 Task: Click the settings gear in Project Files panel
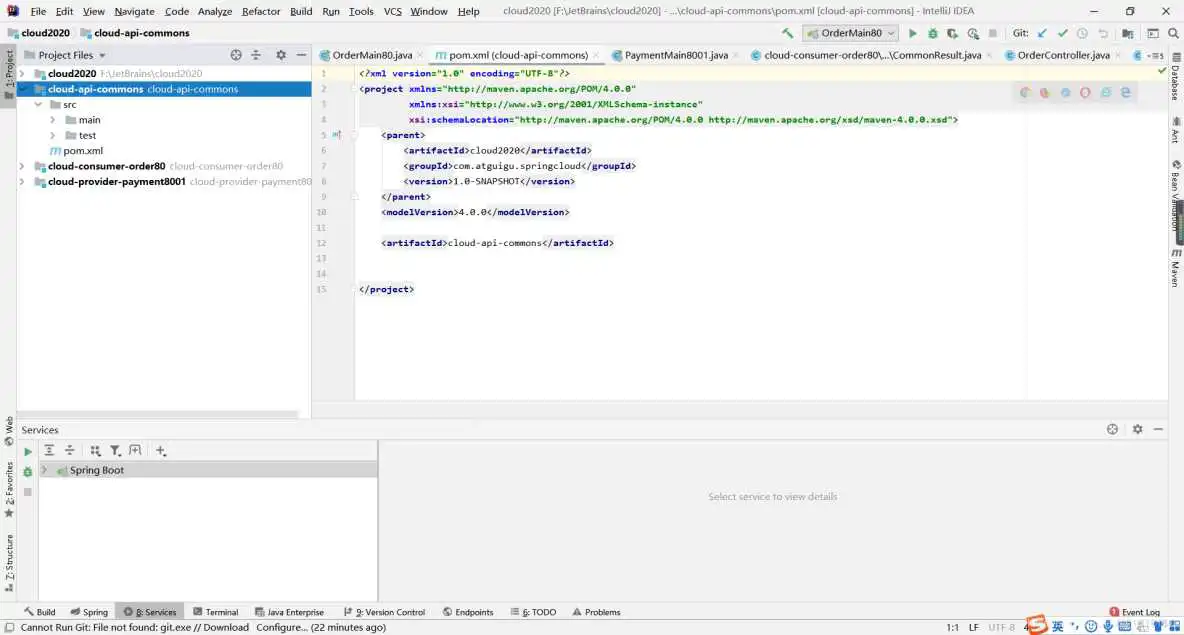point(281,55)
